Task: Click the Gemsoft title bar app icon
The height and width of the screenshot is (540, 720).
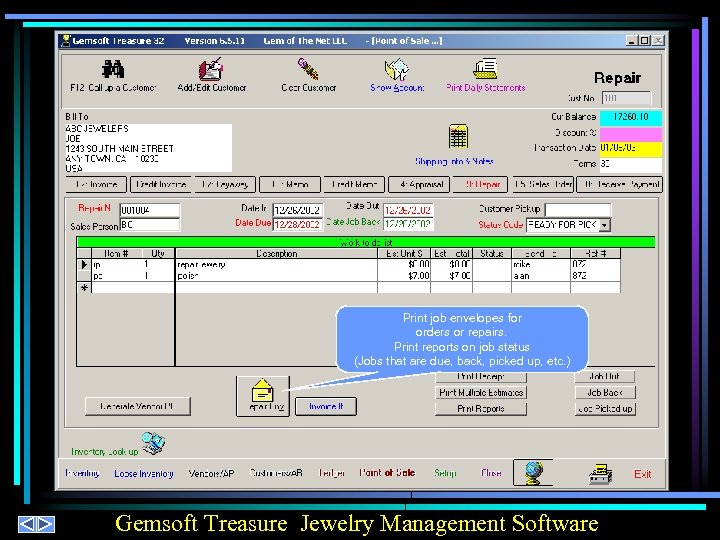Action: (66, 40)
